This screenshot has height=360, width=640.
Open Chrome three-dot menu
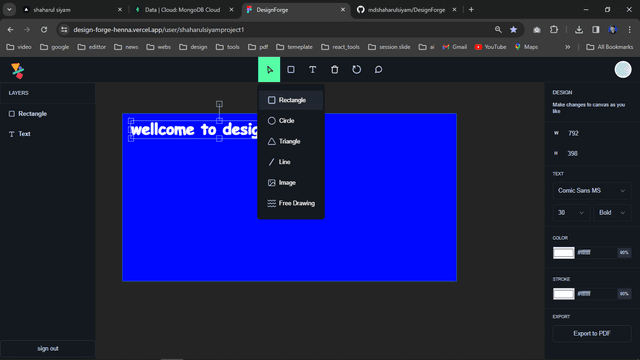click(630, 29)
